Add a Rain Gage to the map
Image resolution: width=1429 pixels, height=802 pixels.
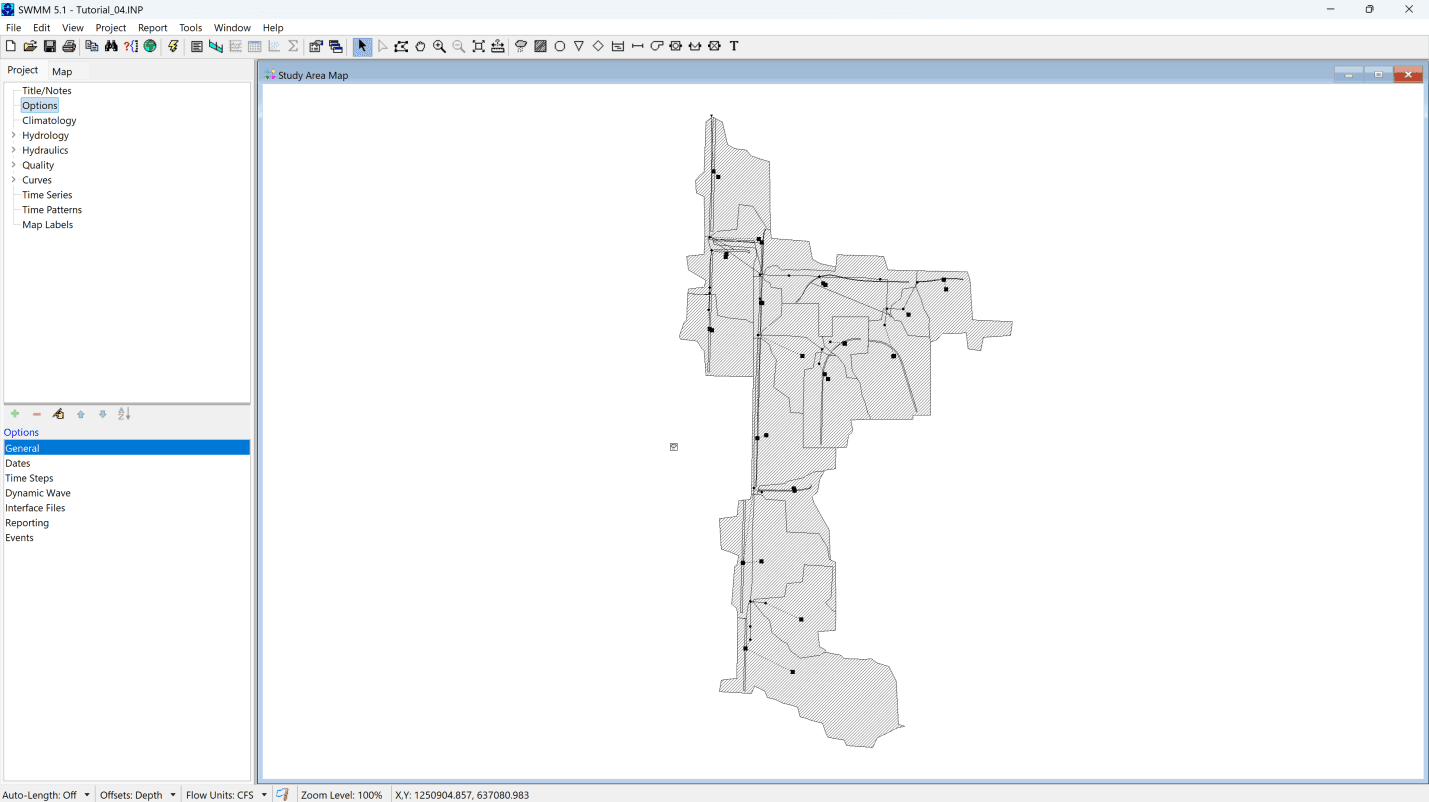point(521,46)
